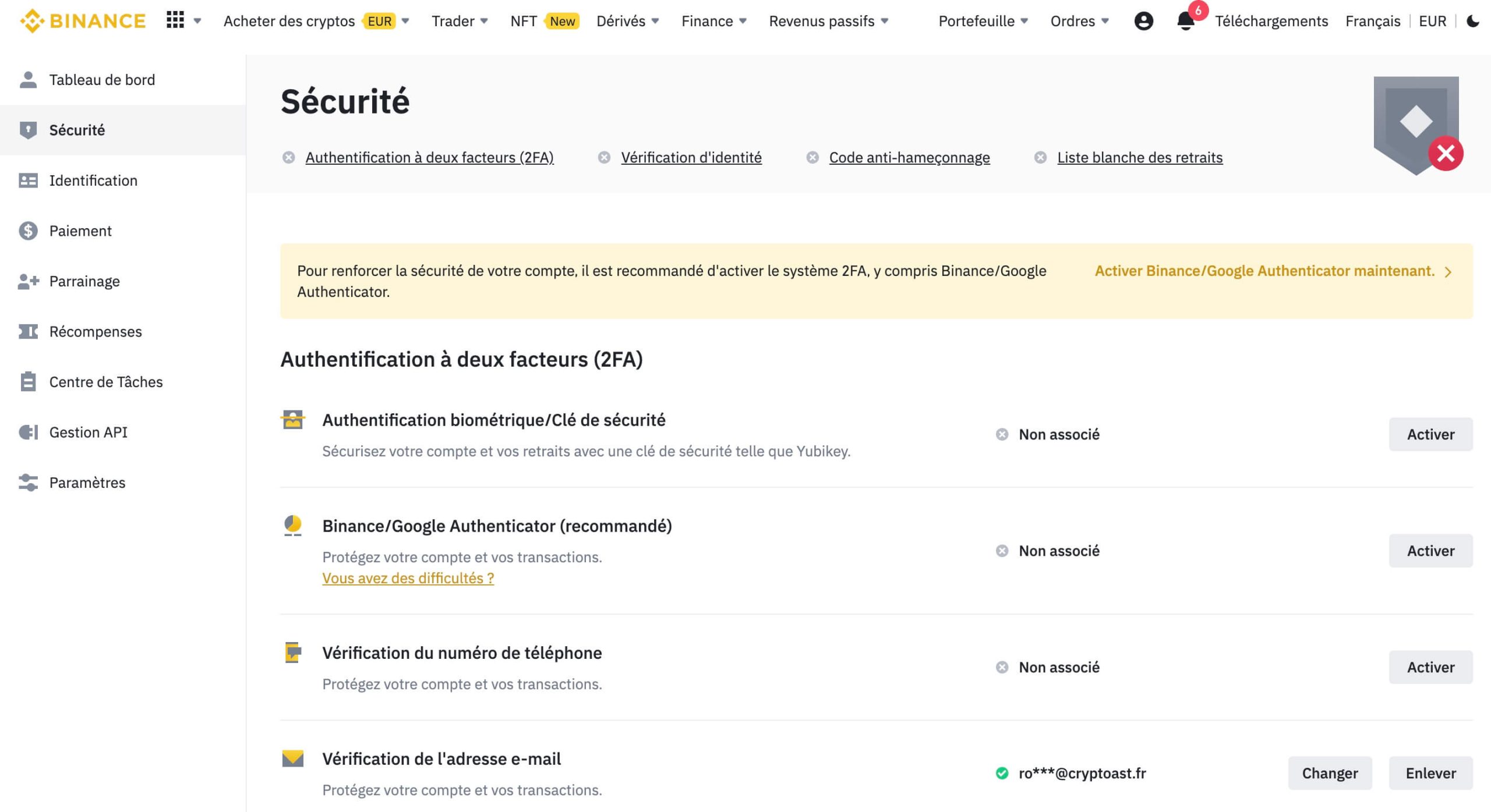The width and height of the screenshot is (1491, 812).
Task: Select the Sécurité shield icon in sidebar
Action: point(27,129)
